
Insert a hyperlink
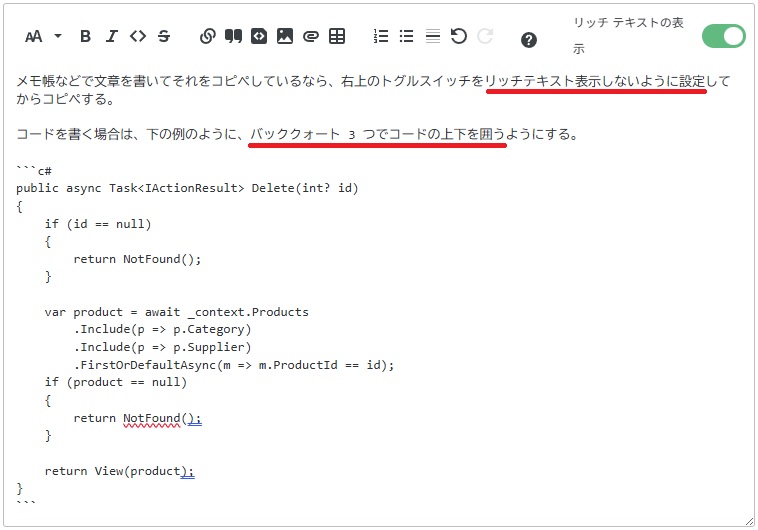207,36
